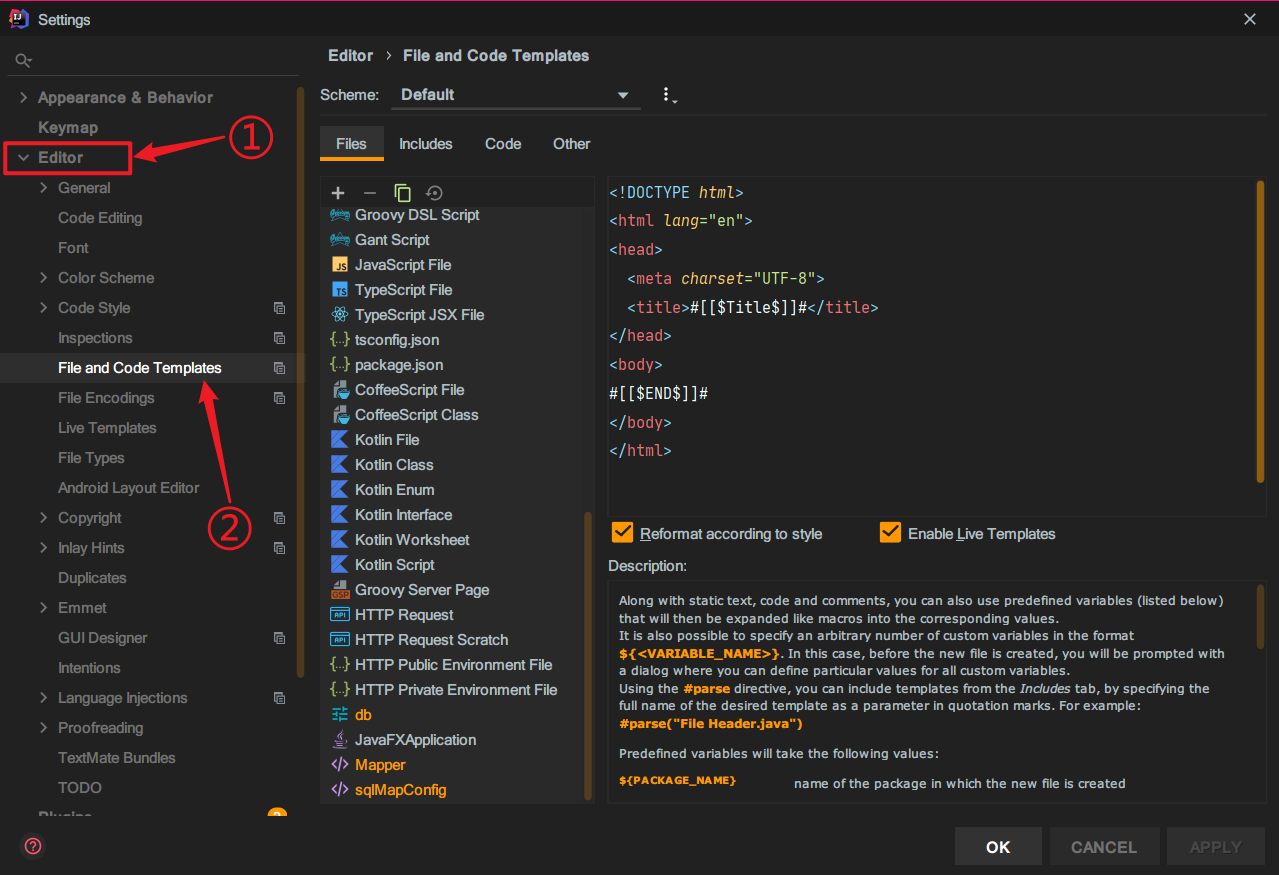Screen dimensions: 1279x875
Task: Click the HTTP Request API icon
Action: coord(339,615)
